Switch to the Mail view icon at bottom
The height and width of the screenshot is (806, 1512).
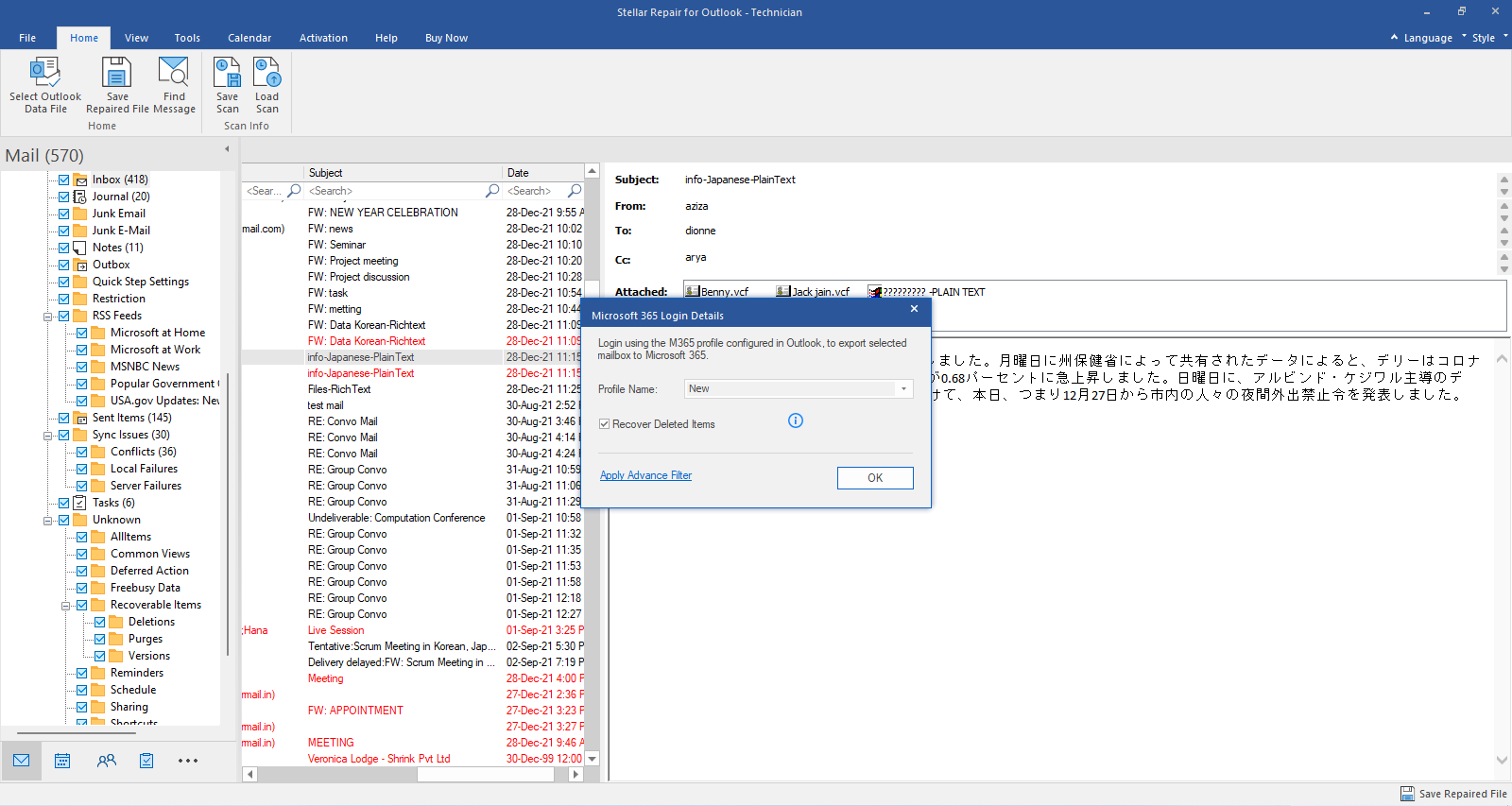pos(22,761)
